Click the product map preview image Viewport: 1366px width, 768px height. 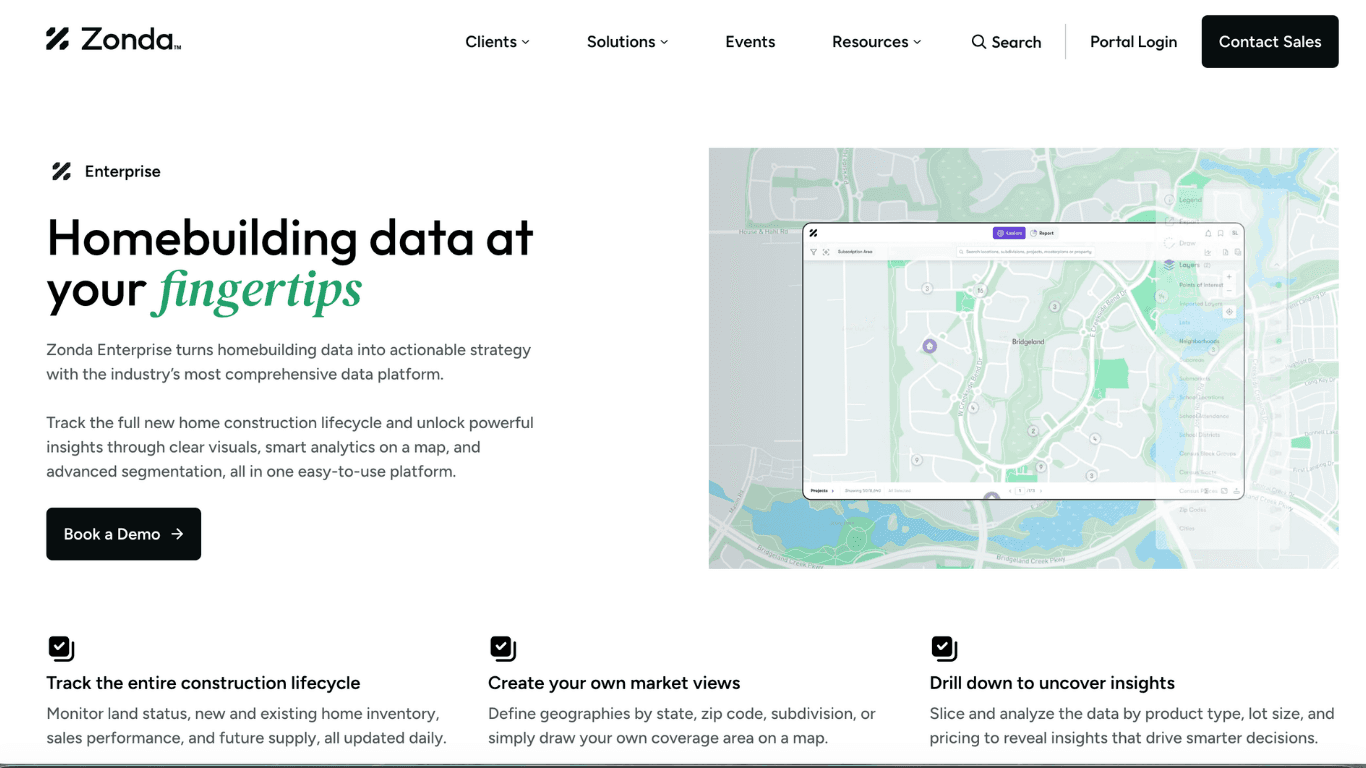point(1023,358)
